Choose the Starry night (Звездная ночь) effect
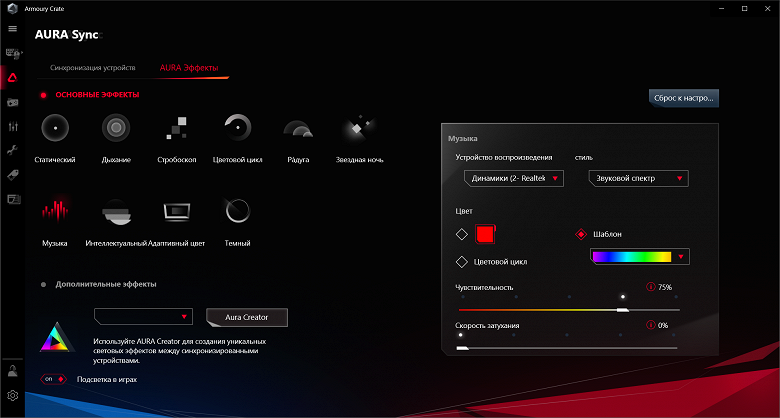The height and width of the screenshot is (418, 780). point(359,128)
